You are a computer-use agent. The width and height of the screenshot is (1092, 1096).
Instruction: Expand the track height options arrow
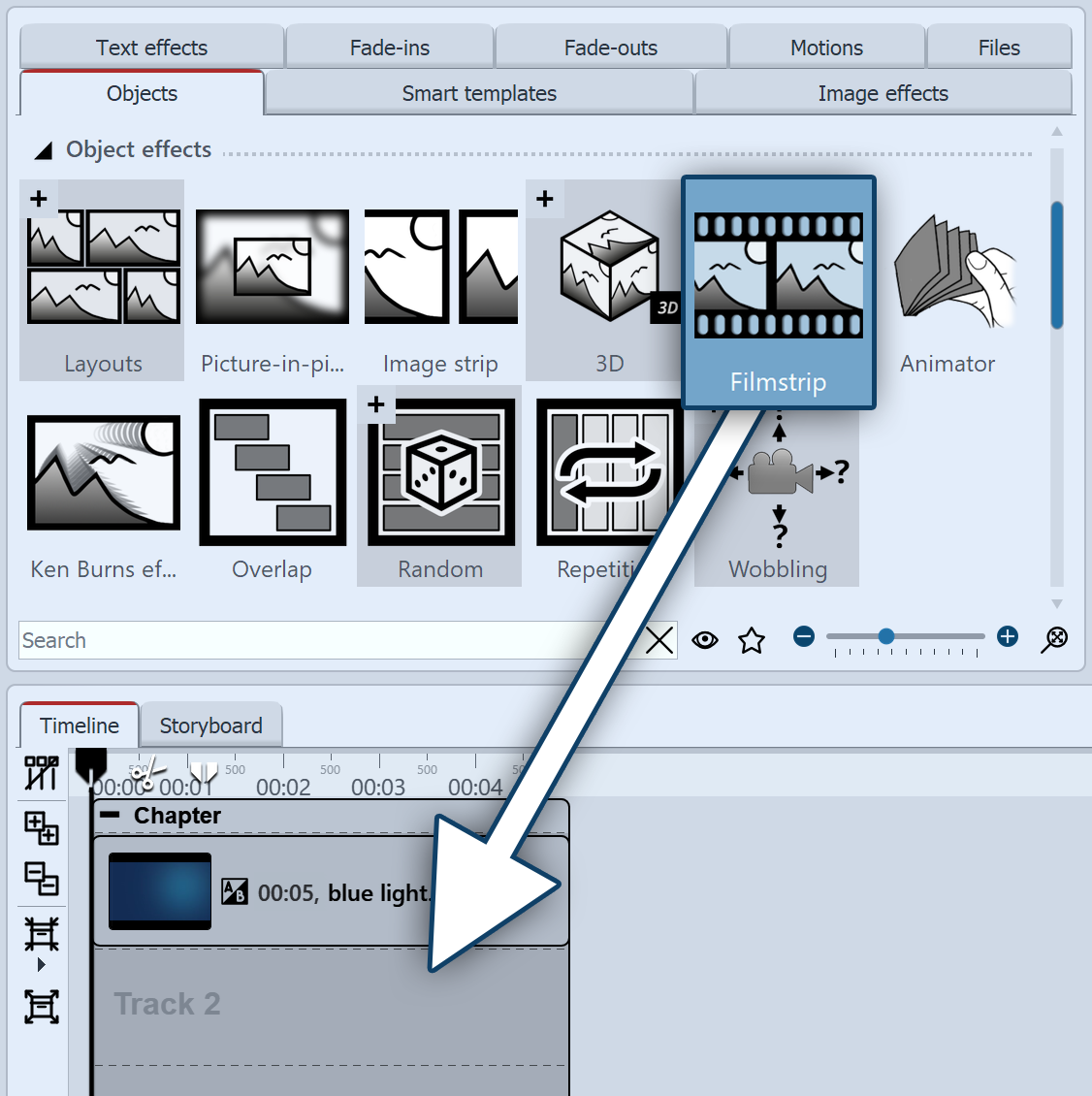tap(41, 963)
